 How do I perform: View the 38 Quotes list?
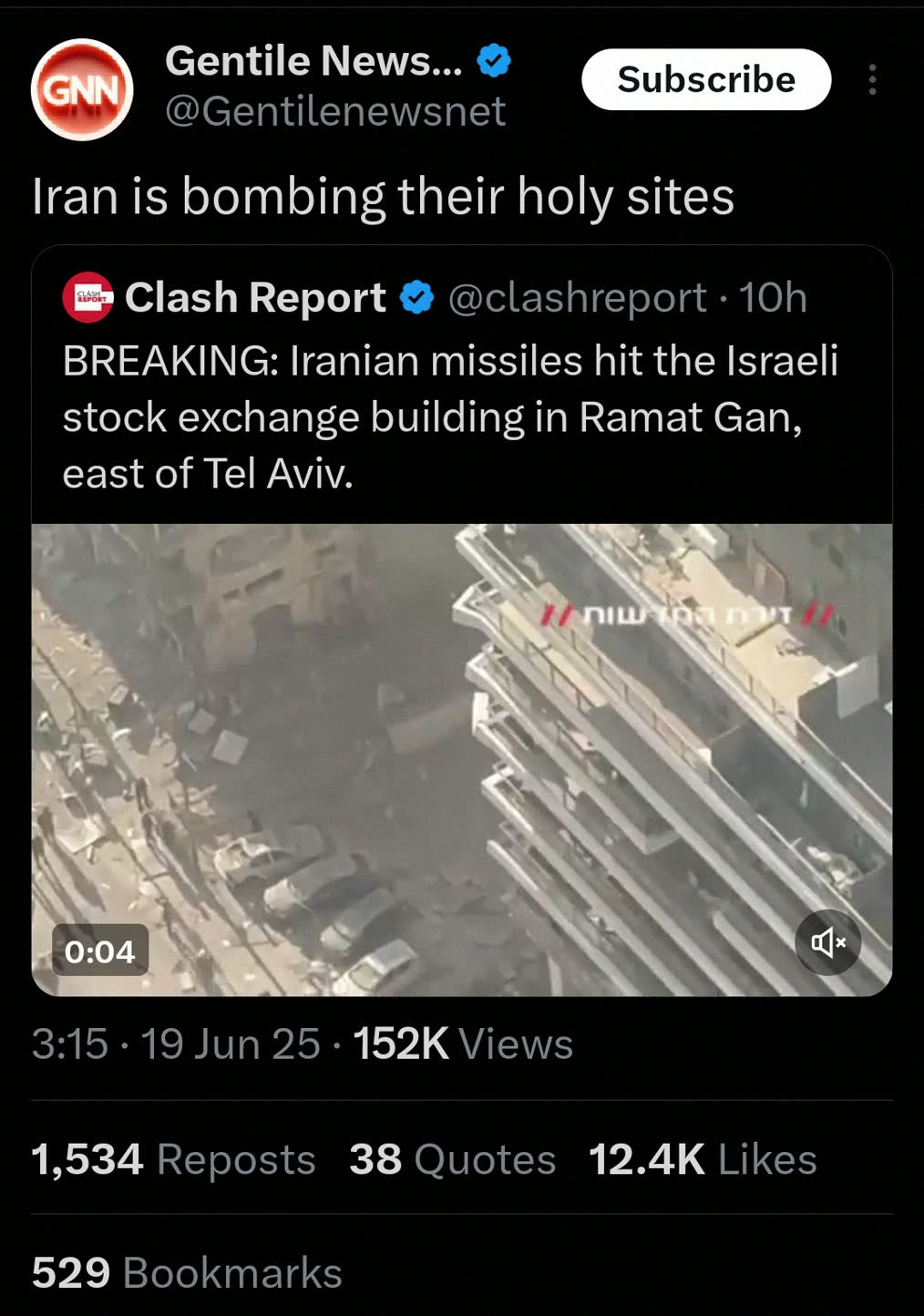452,1159
